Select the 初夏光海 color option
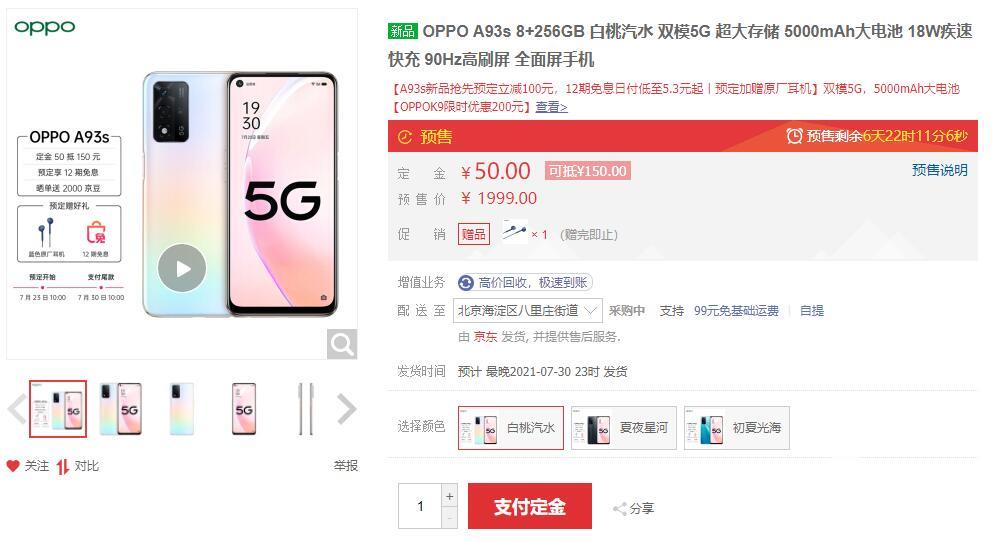This screenshot has height=542, width=1000. (737, 428)
